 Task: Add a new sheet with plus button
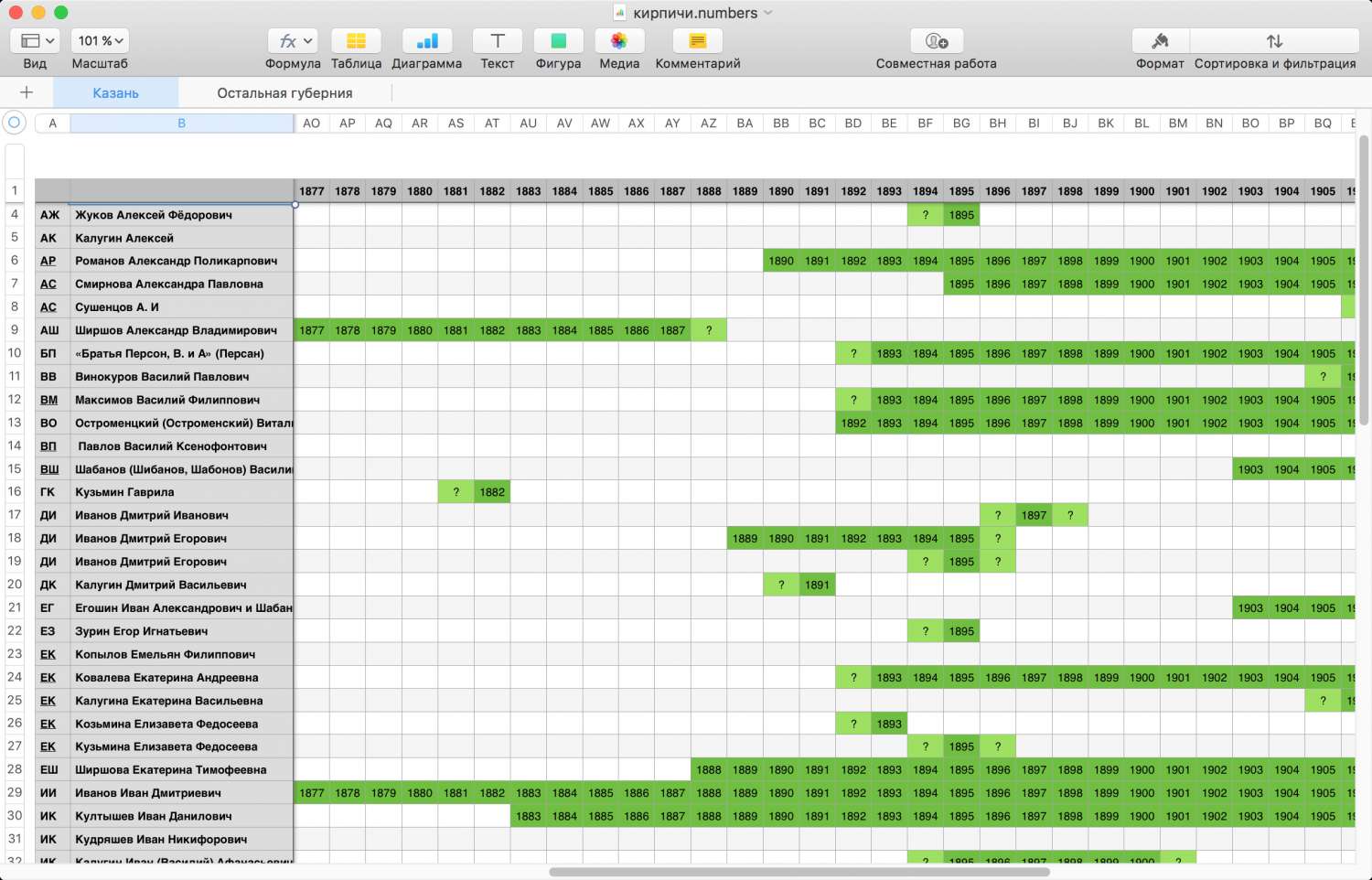[x=27, y=92]
